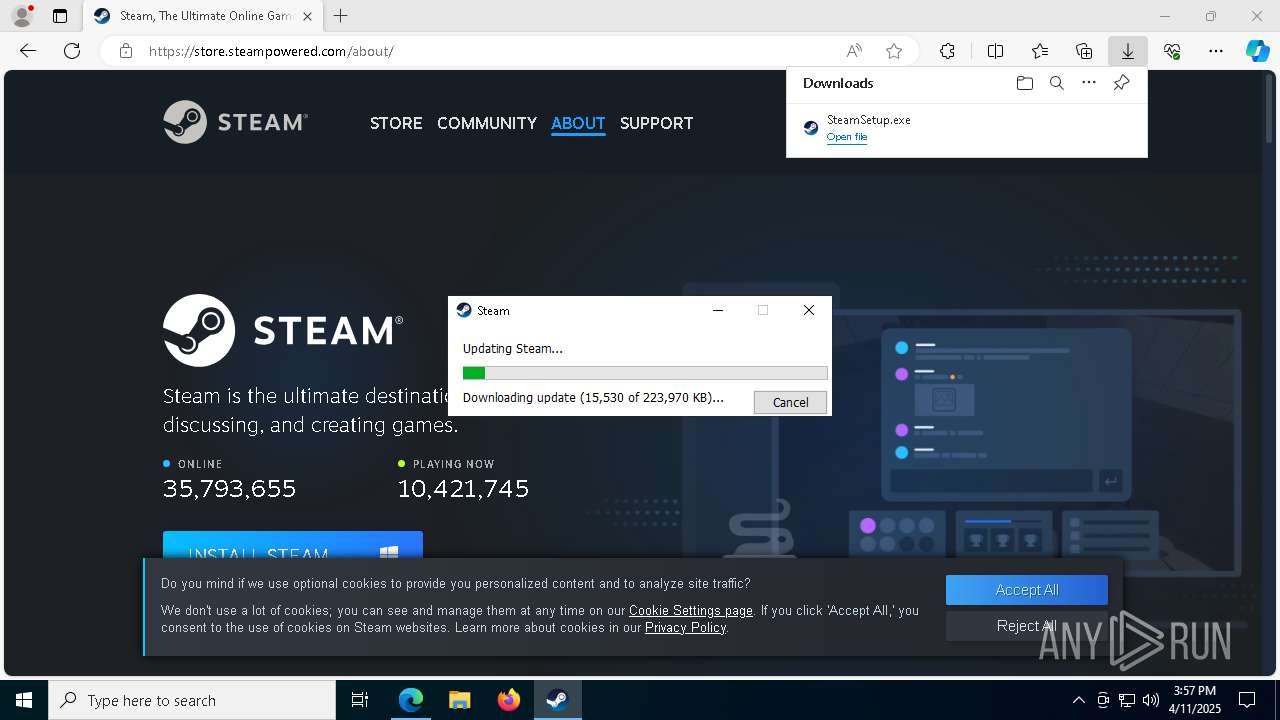This screenshot has width=1280, height=720.
Task: Open the Privacy Policy link
Action: point(686,627)
